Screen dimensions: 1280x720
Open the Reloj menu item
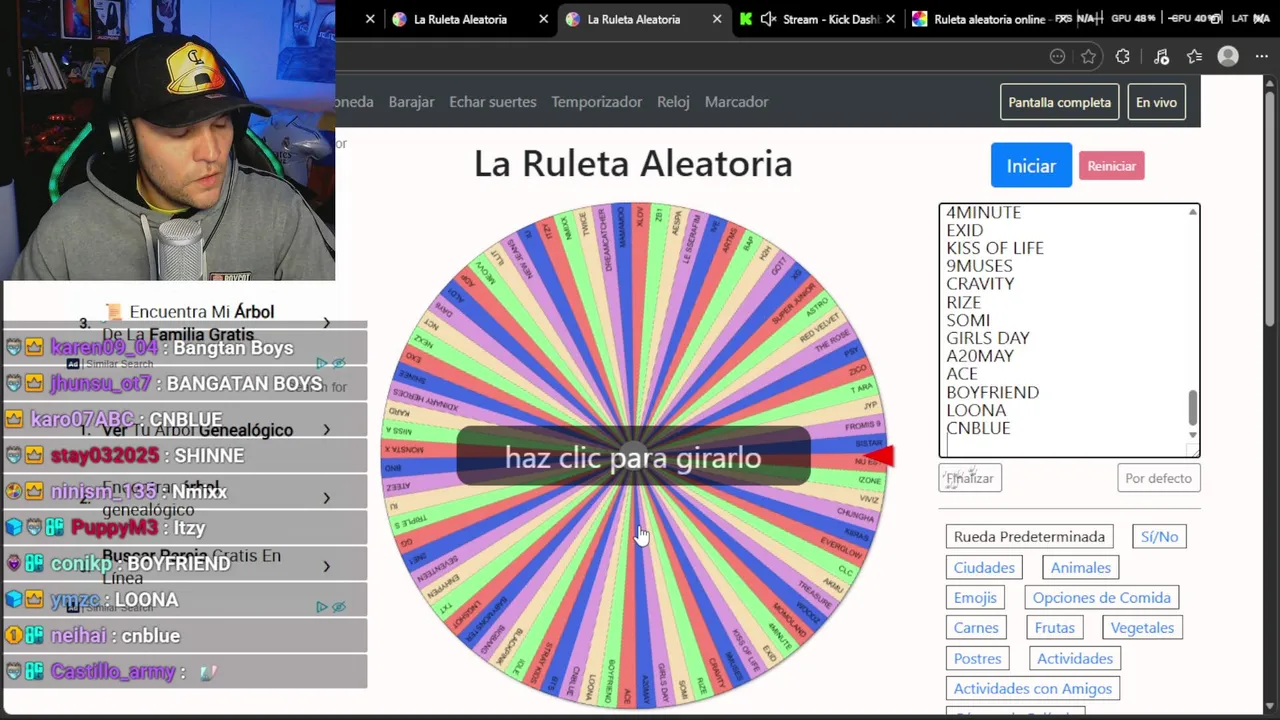(x=673, y=102)
